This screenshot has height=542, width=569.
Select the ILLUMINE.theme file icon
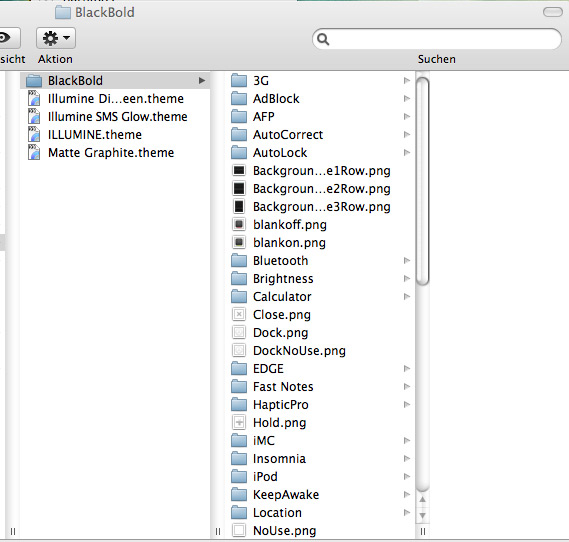pyautogui.click(x=34, y=135)
